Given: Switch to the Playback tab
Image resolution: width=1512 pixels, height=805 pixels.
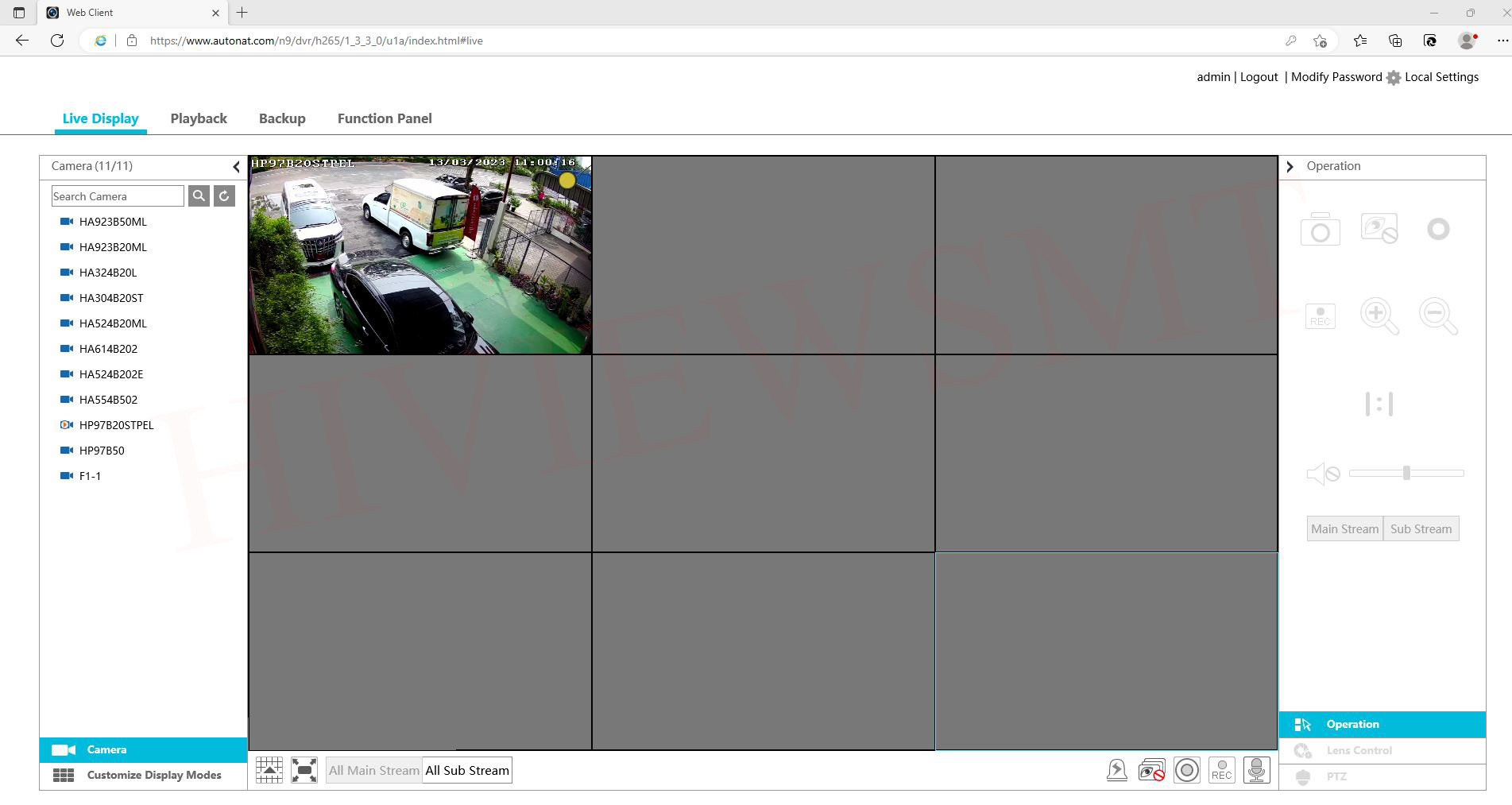Looking at the screenshot, I should pyautogui.click(x=199, y=118).
